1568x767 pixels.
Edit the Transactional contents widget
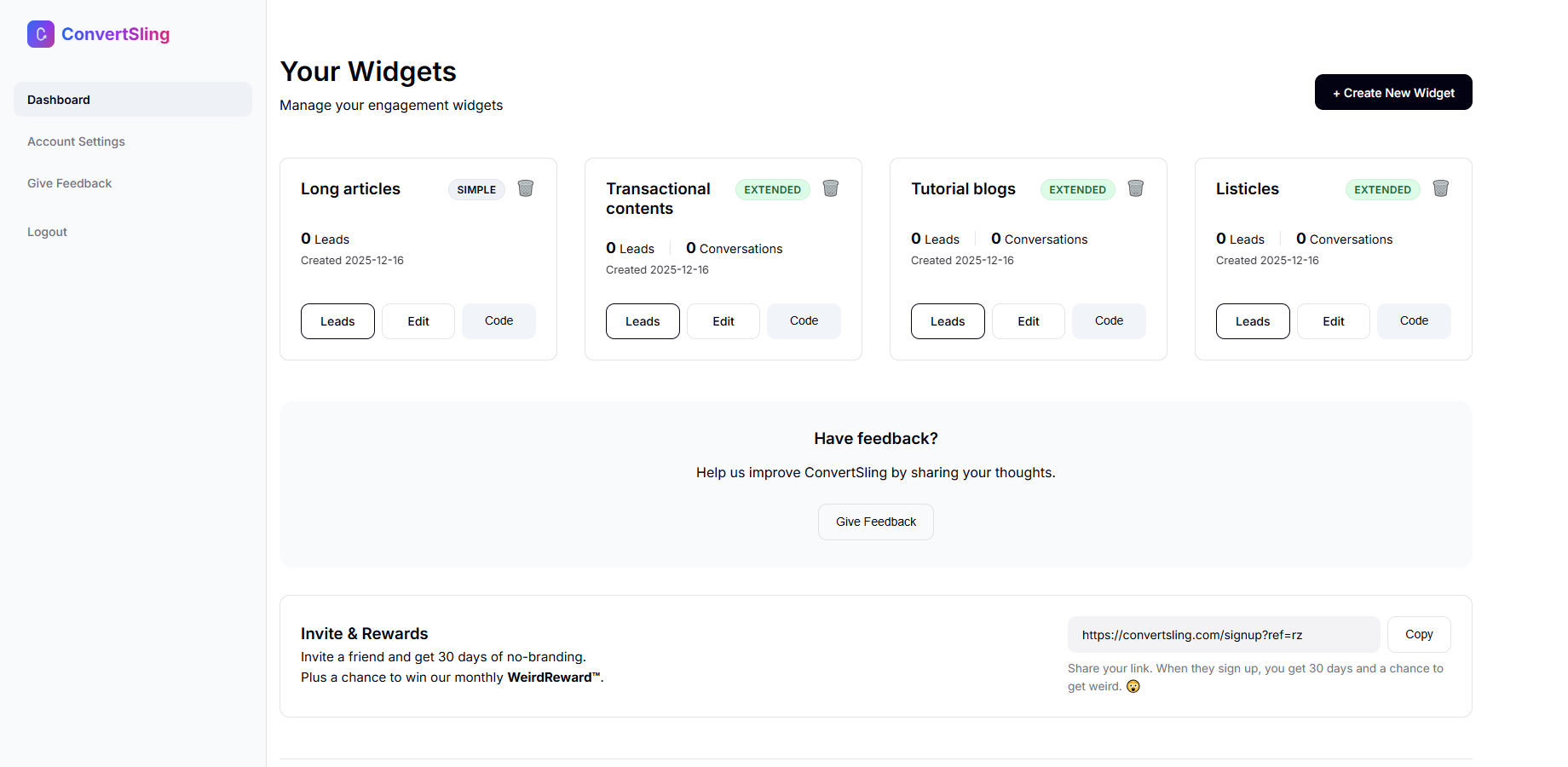pos(723,321)
